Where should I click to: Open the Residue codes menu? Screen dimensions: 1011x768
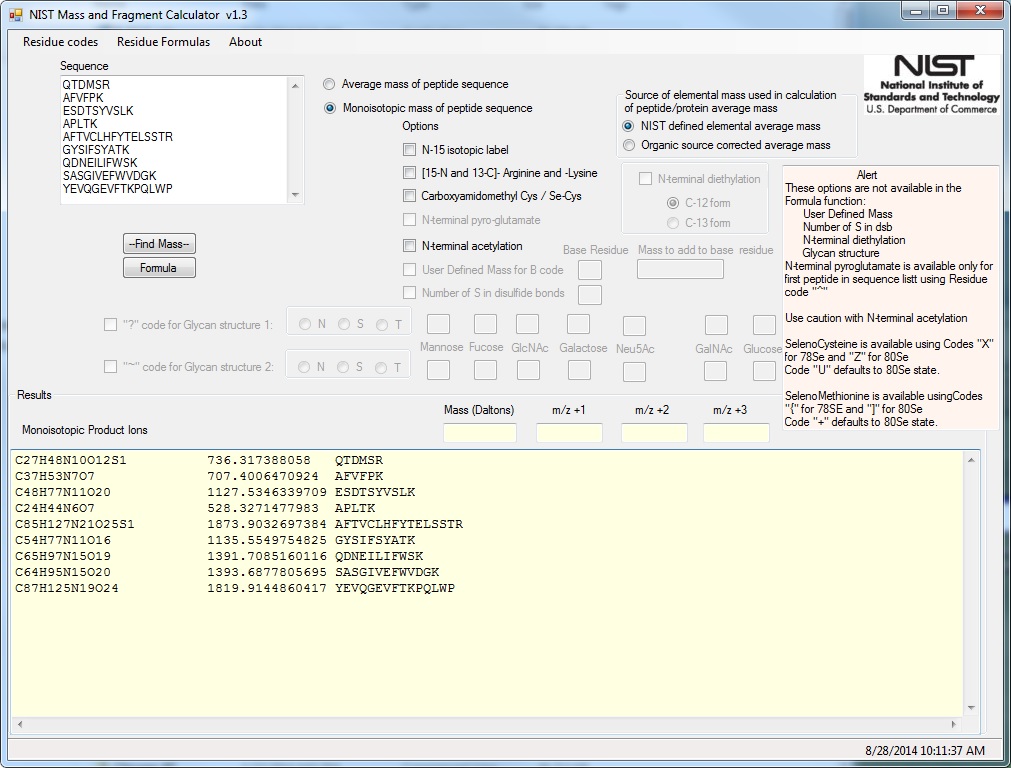tap(61, 42)
